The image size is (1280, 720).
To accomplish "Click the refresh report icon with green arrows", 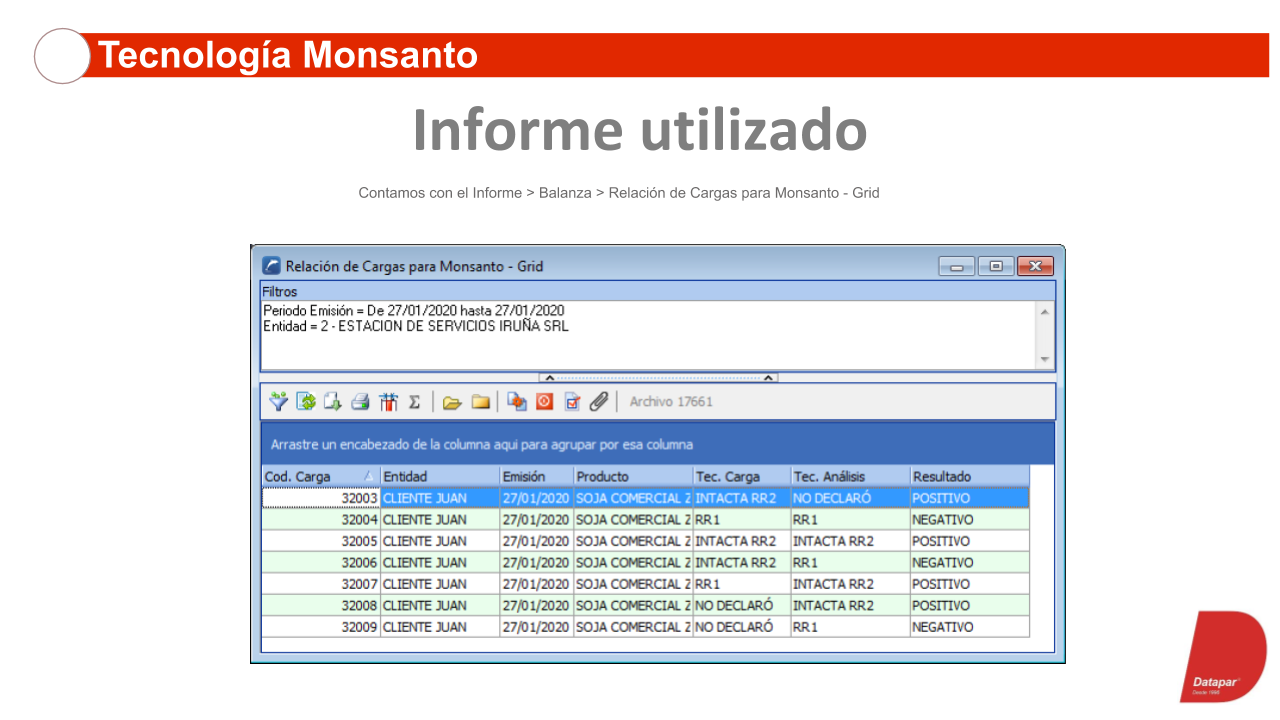I will click(x=306, y=402).
